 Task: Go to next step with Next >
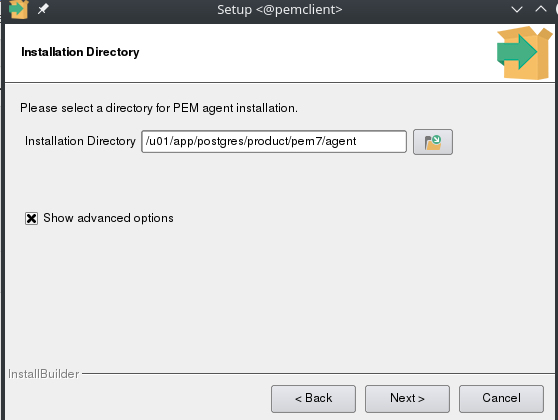click(407, 399)
